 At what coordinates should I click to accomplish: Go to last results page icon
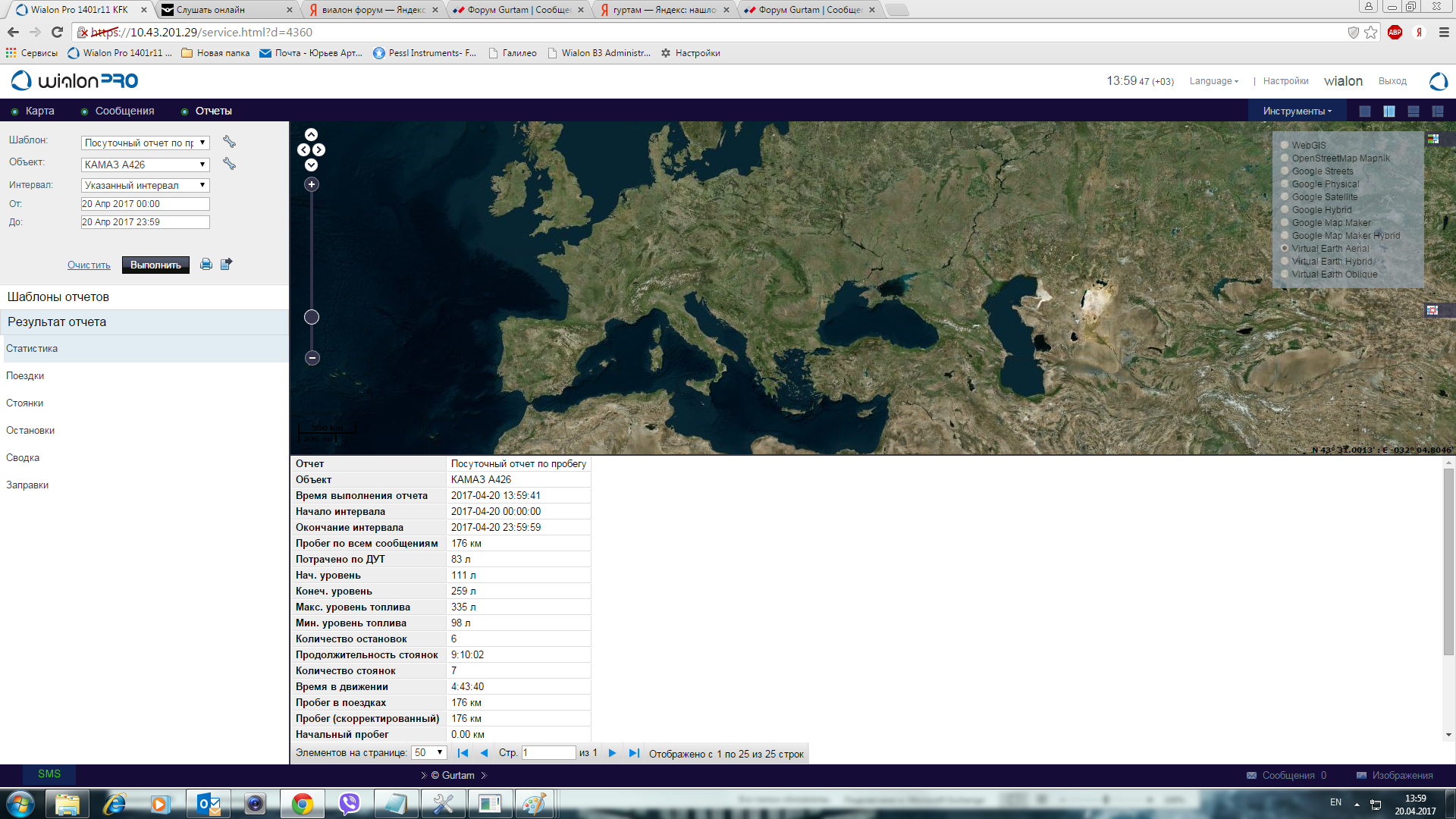coord(634,753)
